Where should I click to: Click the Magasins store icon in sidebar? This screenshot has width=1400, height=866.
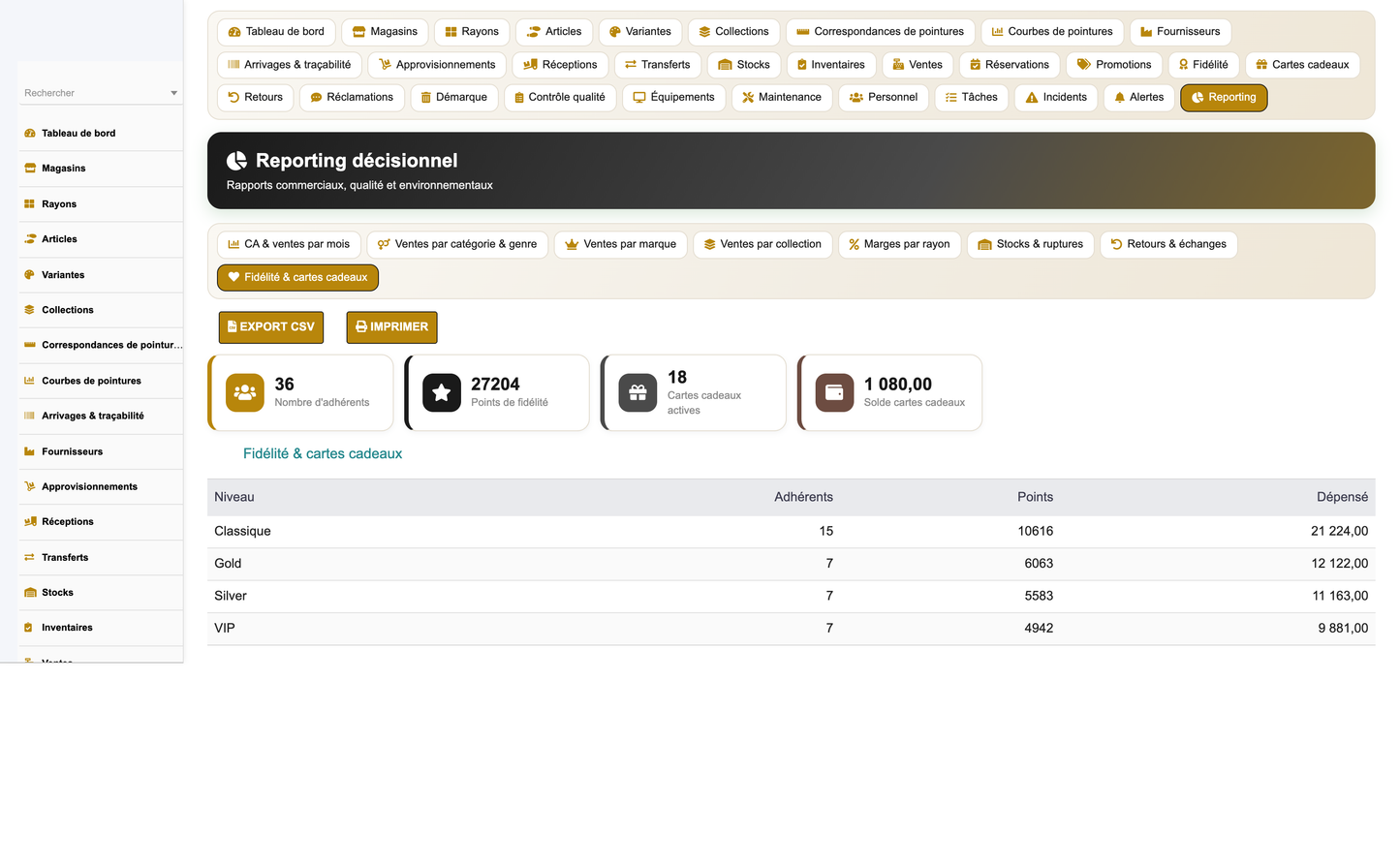(x=29, y=169)
